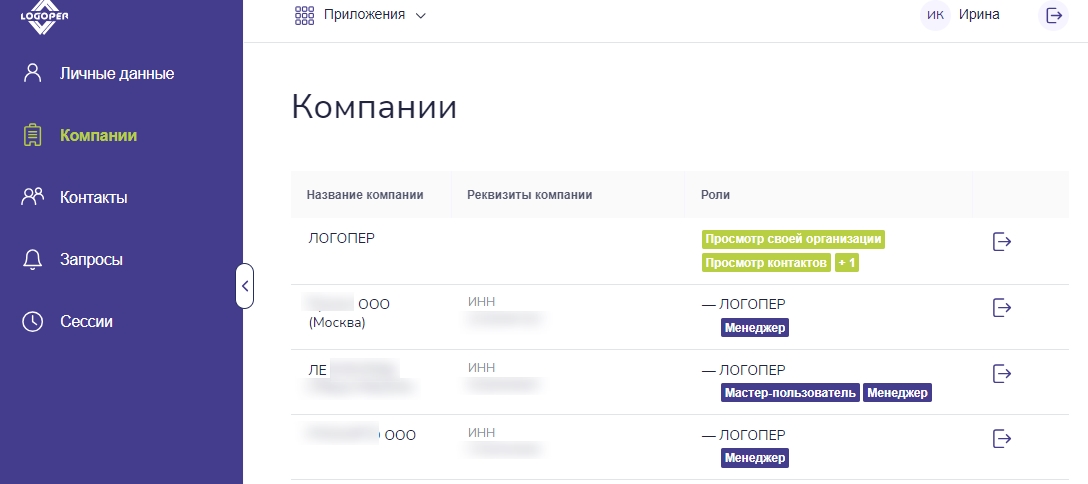1088x484 pixels.
Task: Click the exit icon in the Мастер-пользователь row
Action: click(1002, 373)
